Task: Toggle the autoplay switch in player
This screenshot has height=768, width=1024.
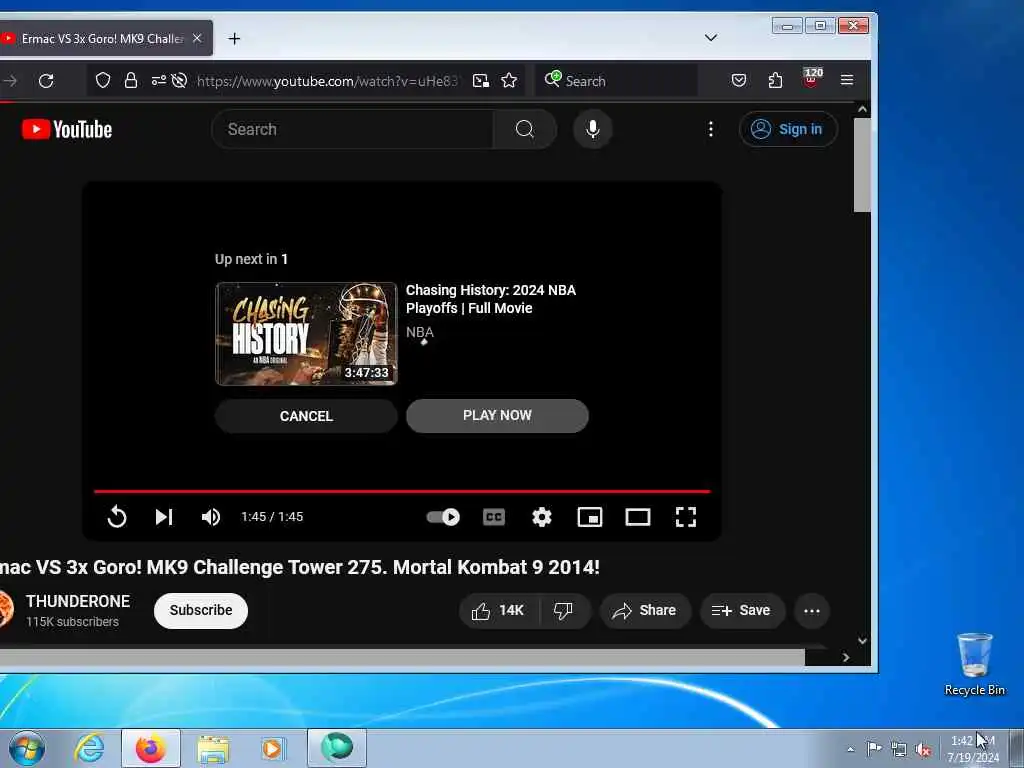Action: pos(443,517)
